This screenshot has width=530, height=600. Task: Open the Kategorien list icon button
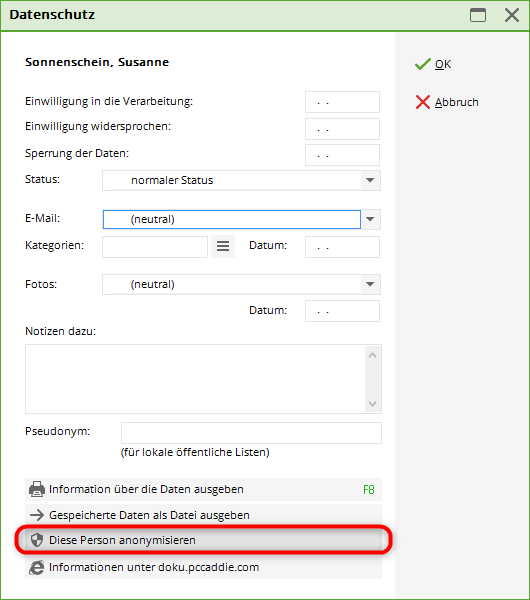click(x=223, y=246)
